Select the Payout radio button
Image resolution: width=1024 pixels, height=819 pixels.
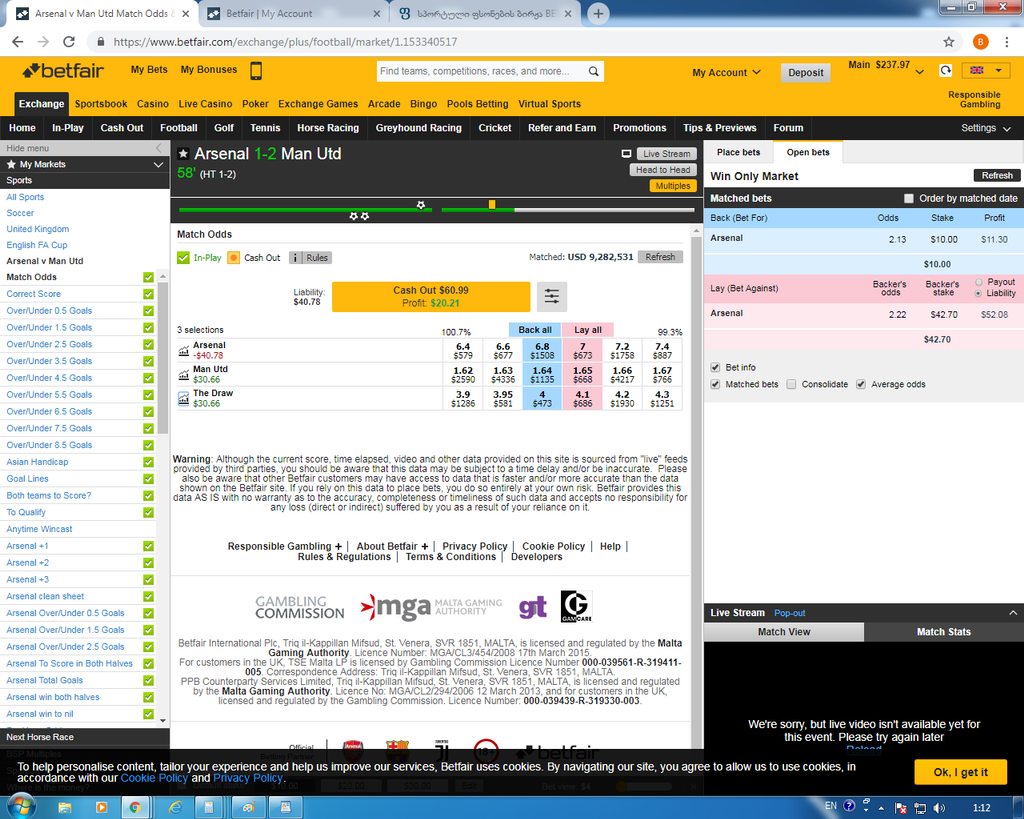pyautogui.click(x=978, y=282)
